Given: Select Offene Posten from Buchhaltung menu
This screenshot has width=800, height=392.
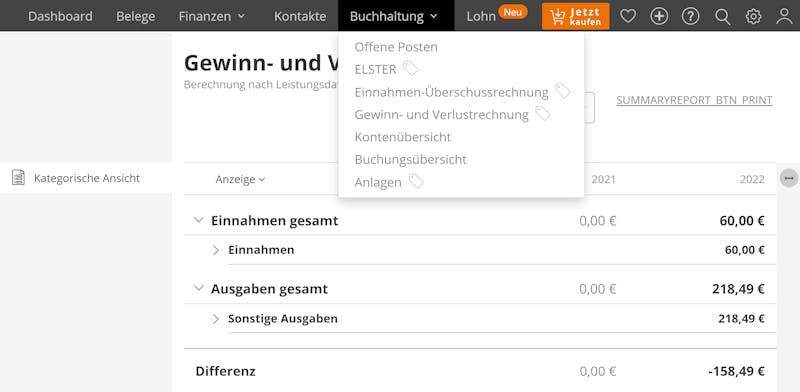Looking at the screenshot, I should 396,47.
